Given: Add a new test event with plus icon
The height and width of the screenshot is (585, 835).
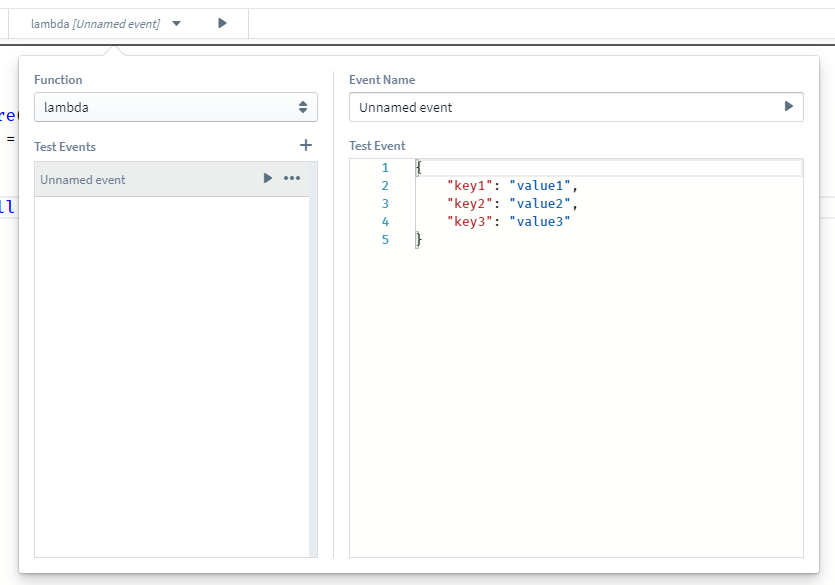Looking at the screenshot, I should [x=306, y=145].
